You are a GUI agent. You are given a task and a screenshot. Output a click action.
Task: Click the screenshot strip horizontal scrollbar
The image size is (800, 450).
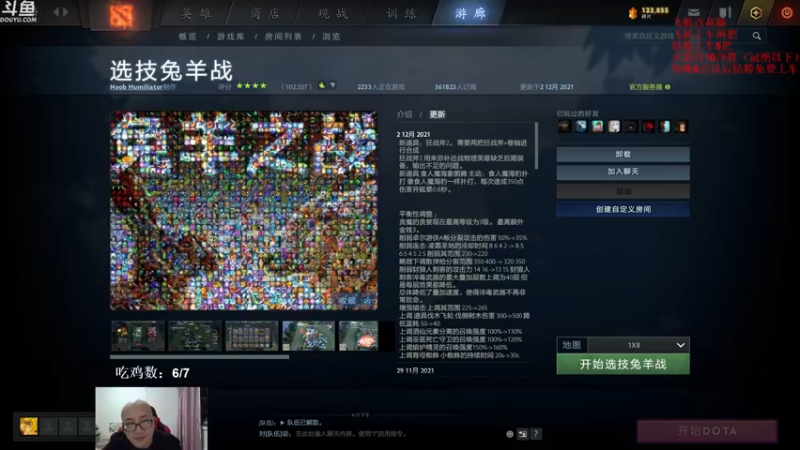(x=199, y=357)
